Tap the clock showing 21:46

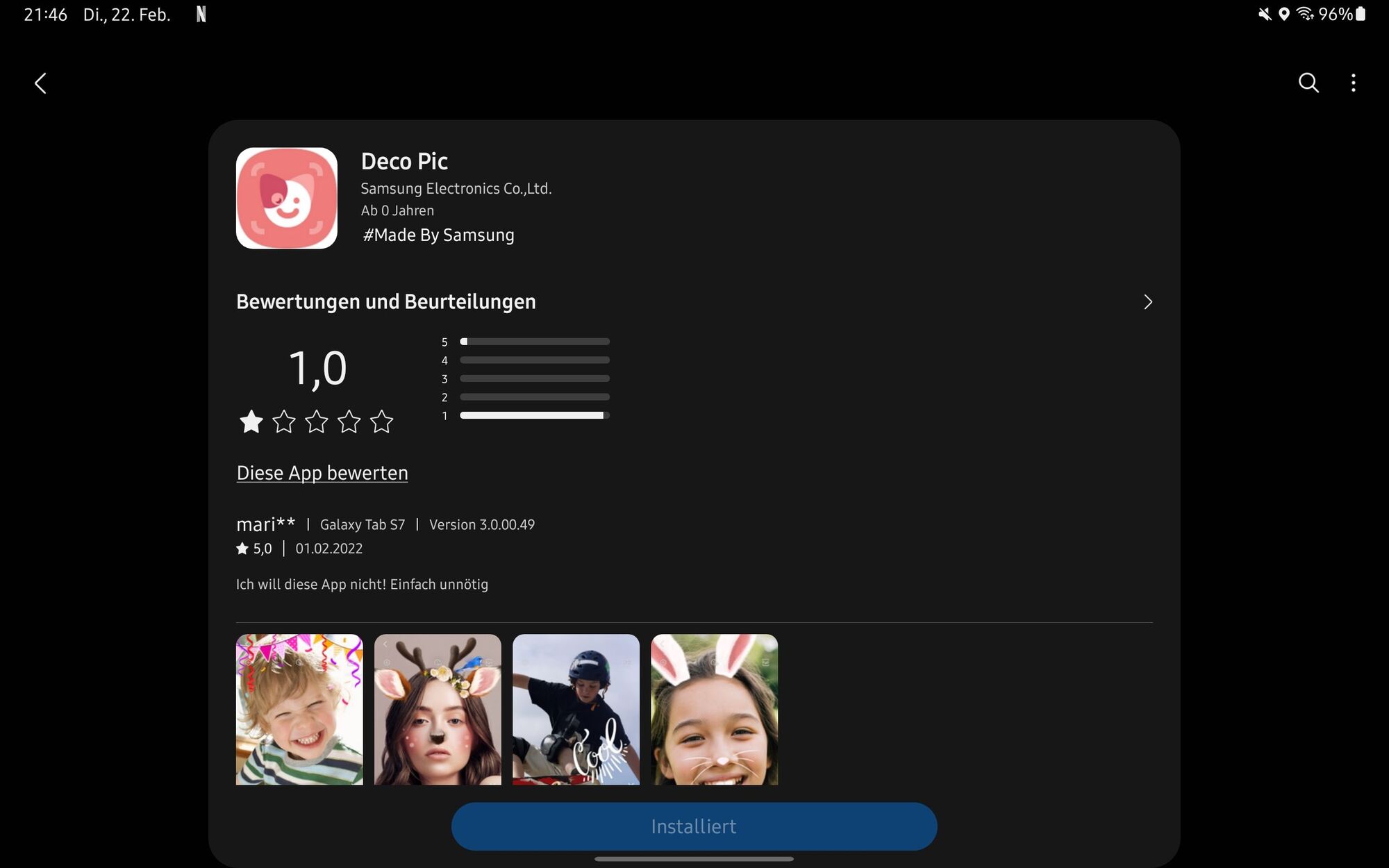click(x=45, y=15)
